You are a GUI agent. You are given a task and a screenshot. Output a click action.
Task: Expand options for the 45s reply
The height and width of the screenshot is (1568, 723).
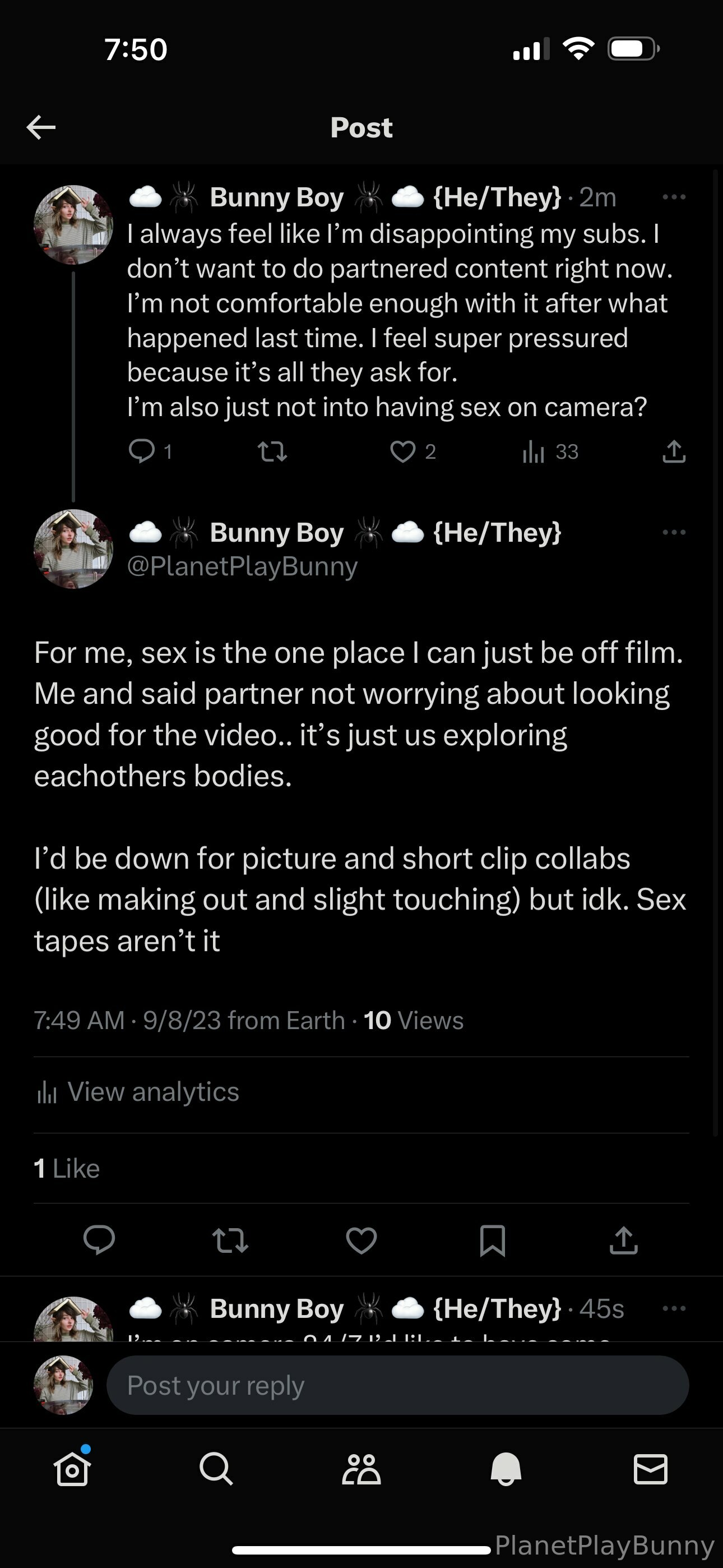click(x=674, y=1308)
